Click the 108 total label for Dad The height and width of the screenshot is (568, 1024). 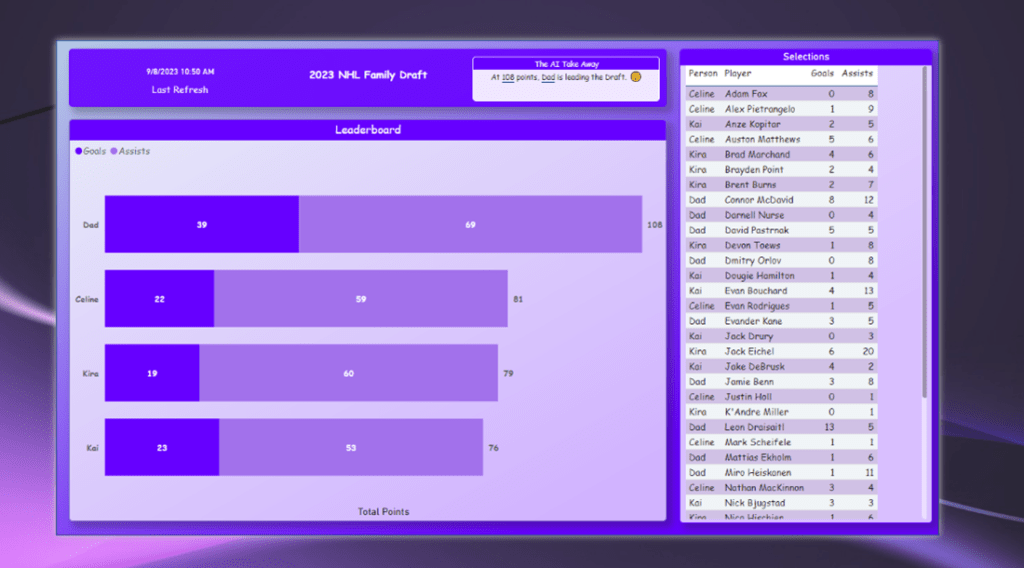coord(654,225)
